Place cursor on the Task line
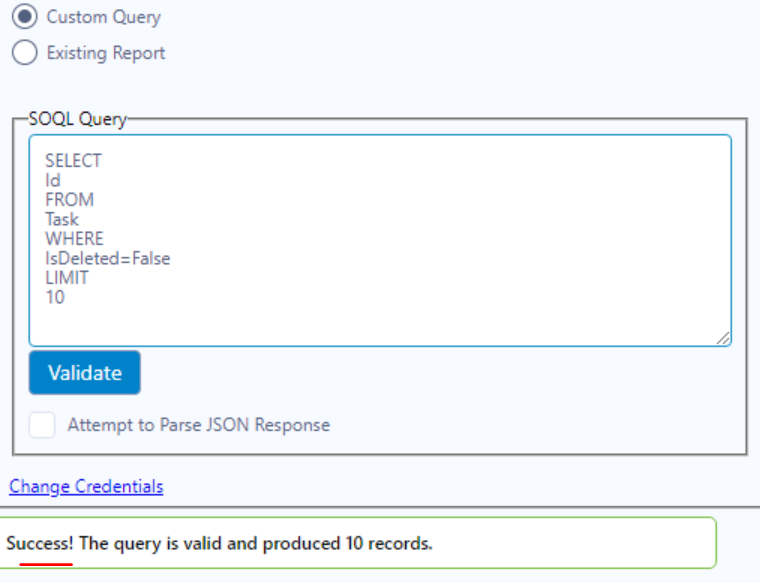The height and width of the screenshot is (583, 760). click(x=62, y=219)
